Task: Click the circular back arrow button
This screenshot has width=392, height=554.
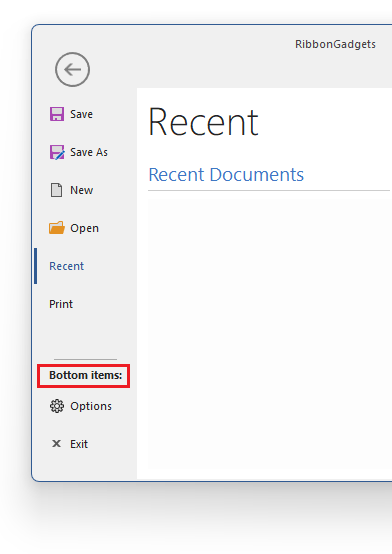Action: [72, 69]
